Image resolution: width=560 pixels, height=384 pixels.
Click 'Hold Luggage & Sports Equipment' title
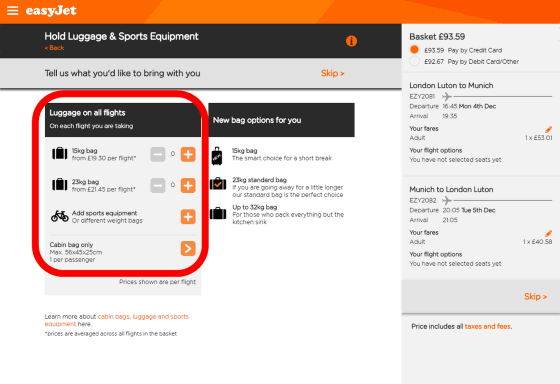pyautogui.click(x=121, y=36)
